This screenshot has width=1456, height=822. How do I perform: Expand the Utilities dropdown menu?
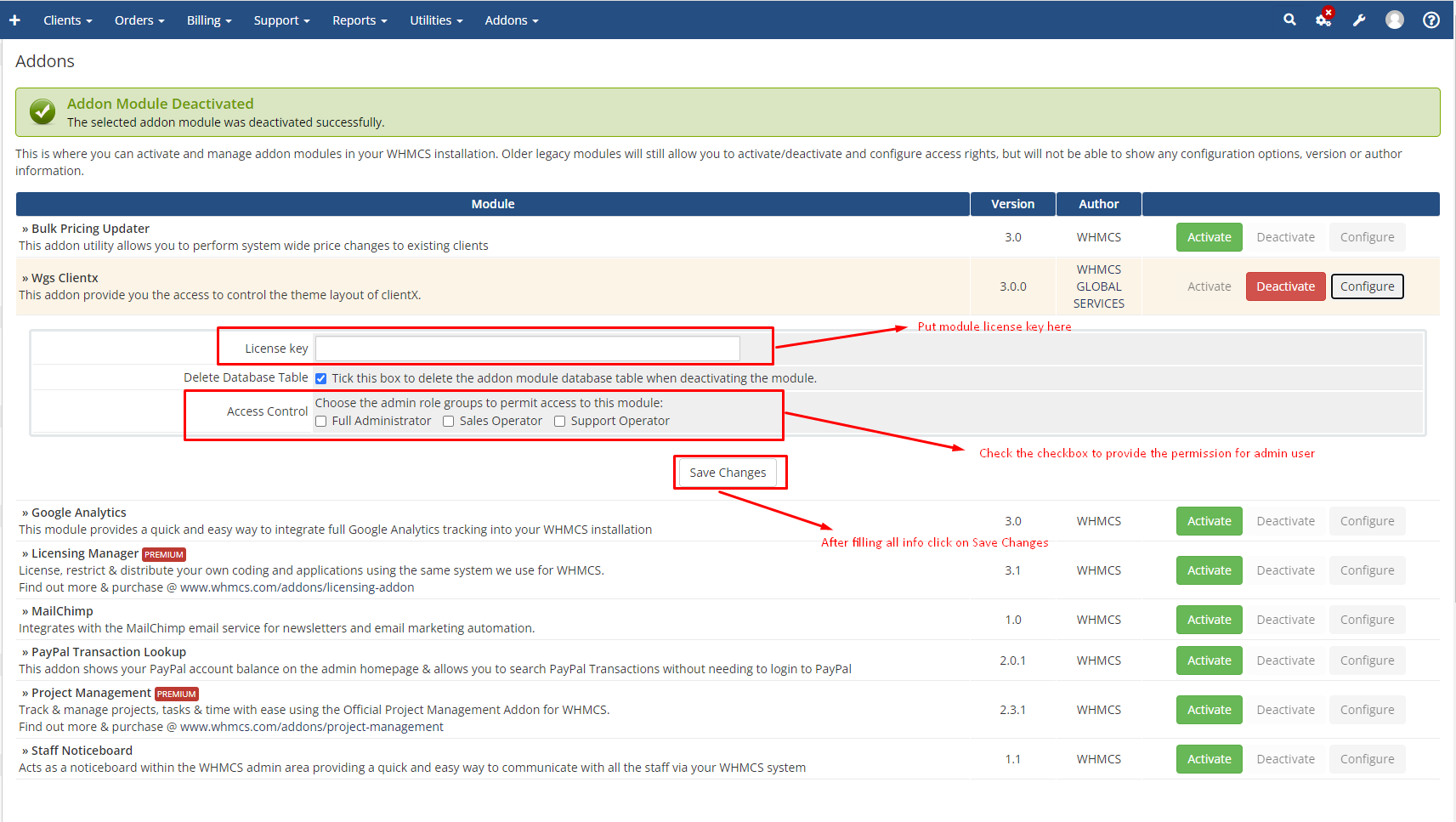tap(436, 20)
